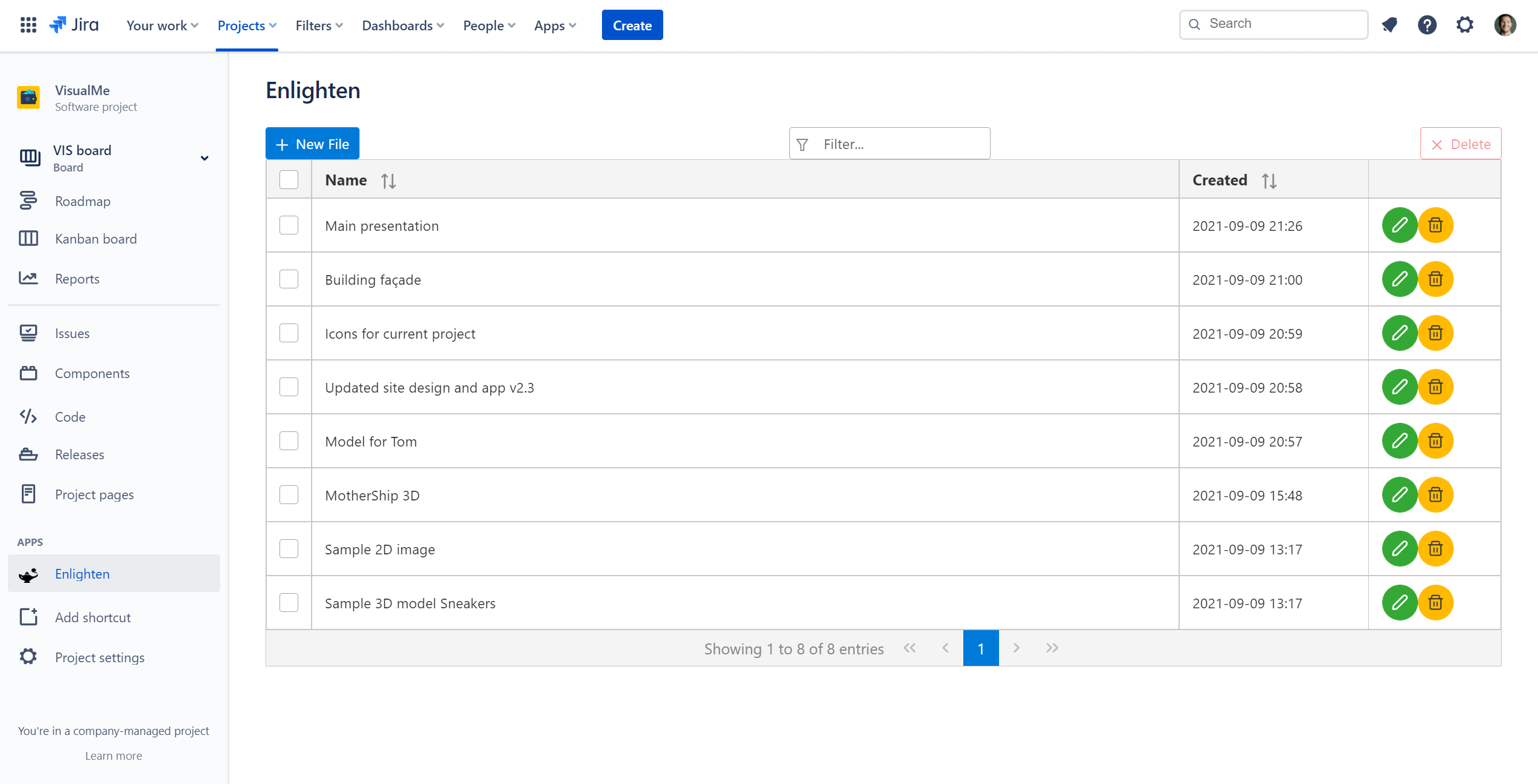Tick the select-all checkbox in header
The width and height of the screenshot is (1538, 784).
(x=289, y=180)
